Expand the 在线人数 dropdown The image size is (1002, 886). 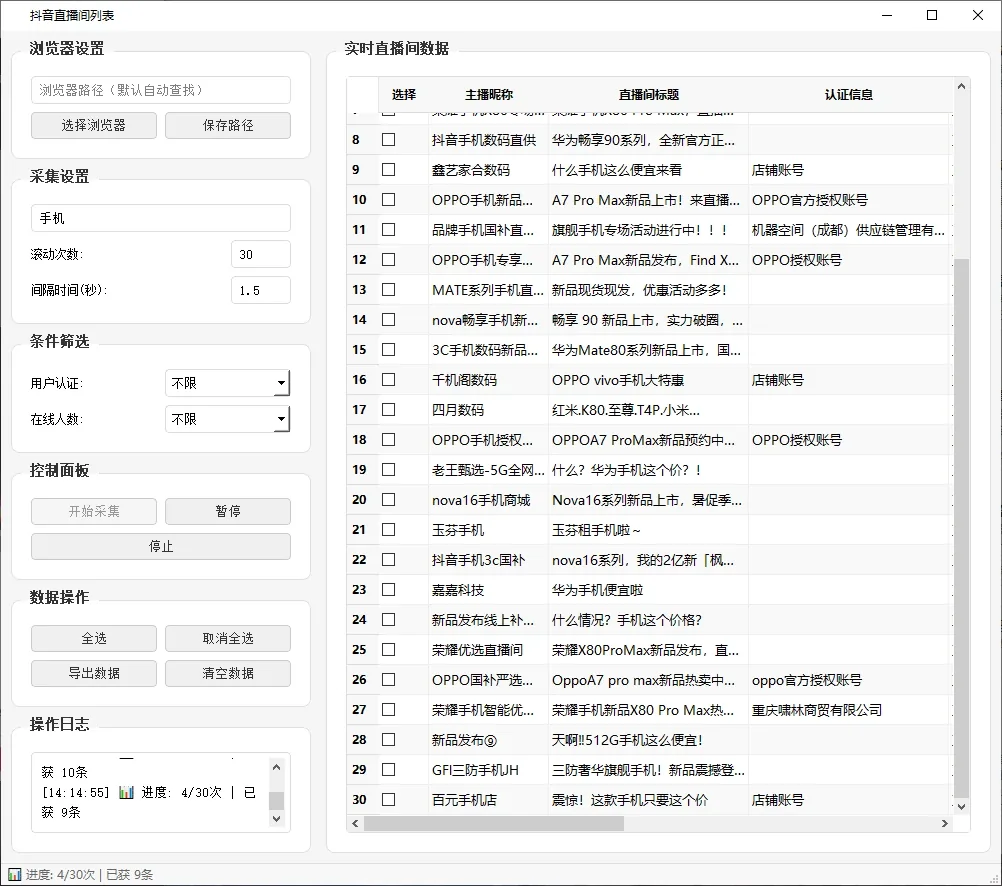pyautogui.click(x=227, y=419)
